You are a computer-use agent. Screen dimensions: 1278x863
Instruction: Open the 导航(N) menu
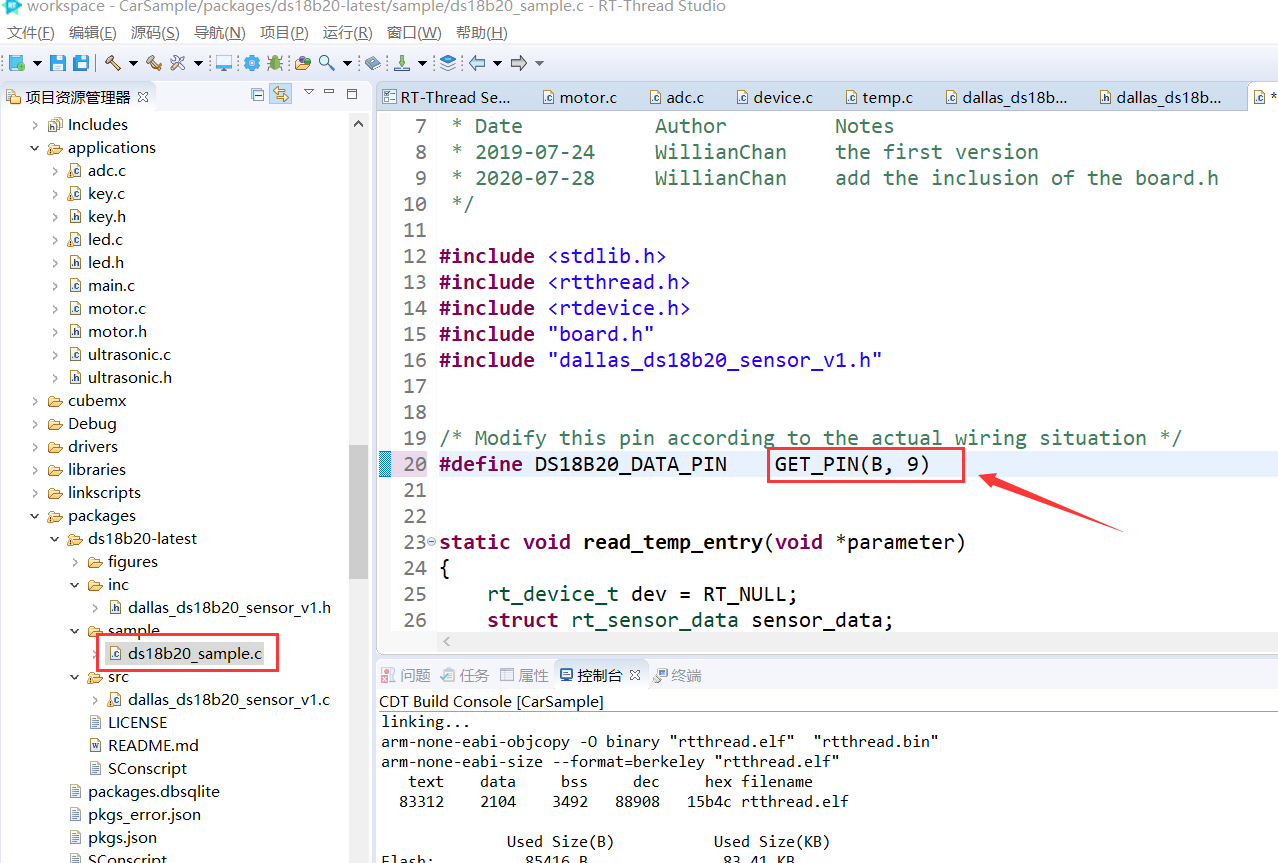219,33
